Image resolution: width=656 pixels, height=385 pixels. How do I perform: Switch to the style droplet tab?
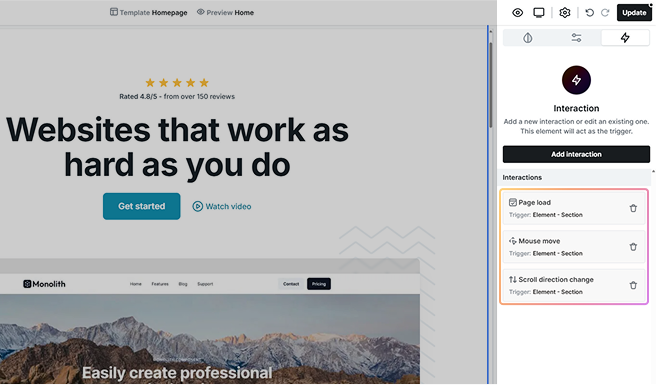tap(528, 38)
